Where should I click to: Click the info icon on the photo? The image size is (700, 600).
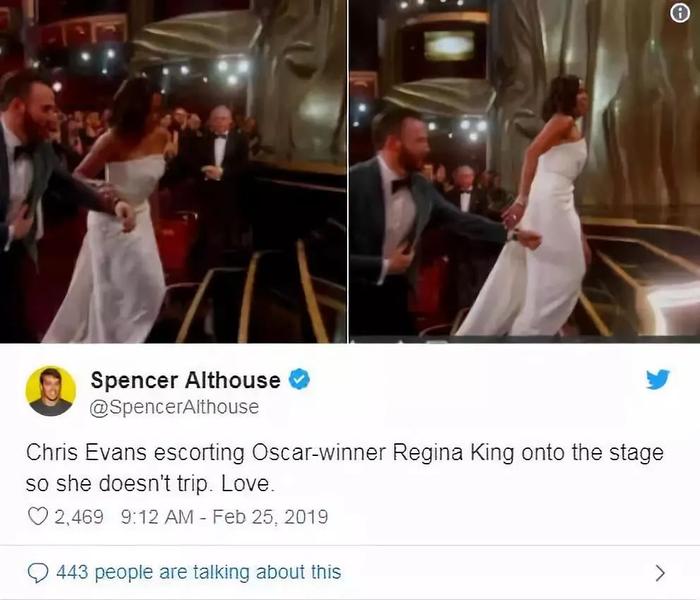click(x=680, y=14)
